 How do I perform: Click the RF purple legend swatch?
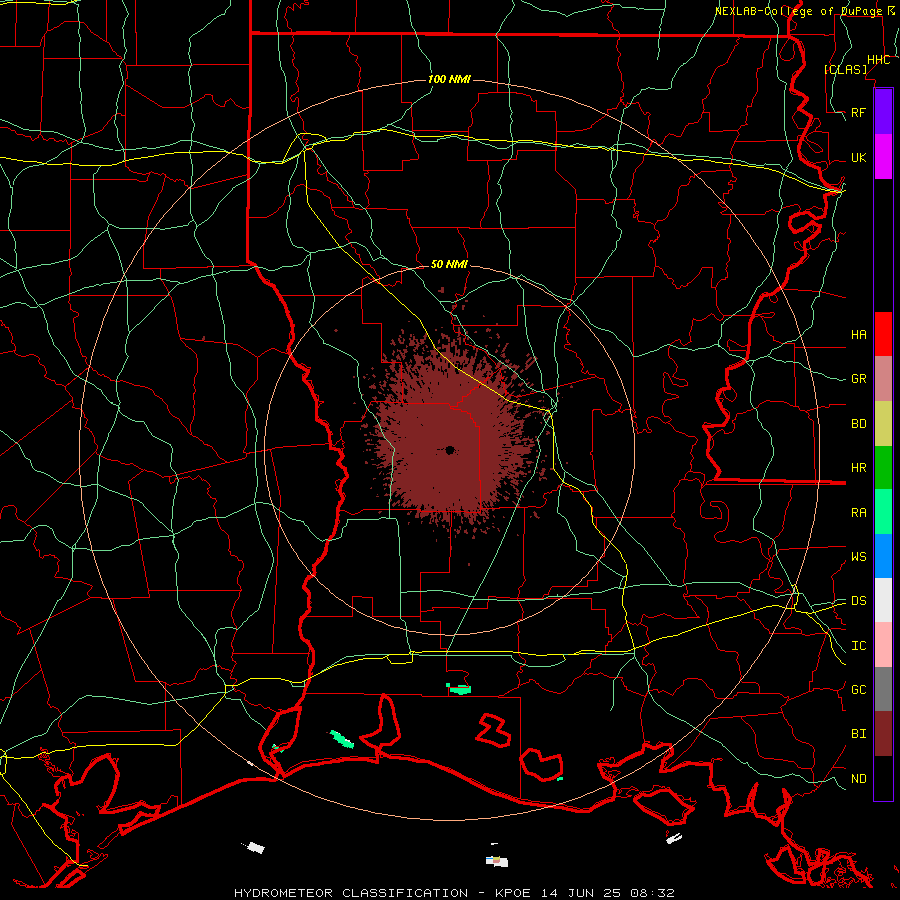coord(883,112)
